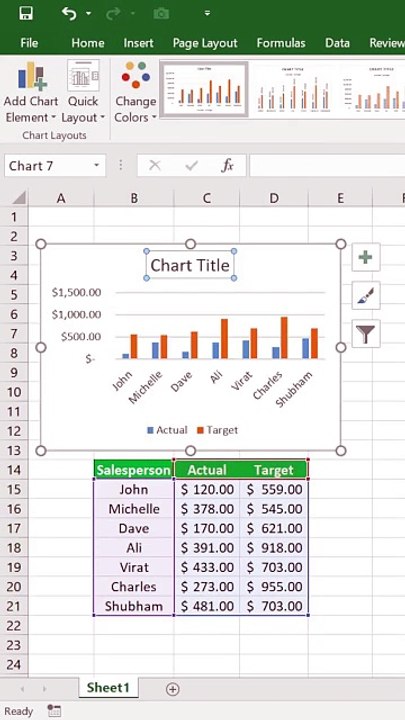The image size is (405, 720).
Task: Click the Redo arrow icon
Action: coord(112,14)
